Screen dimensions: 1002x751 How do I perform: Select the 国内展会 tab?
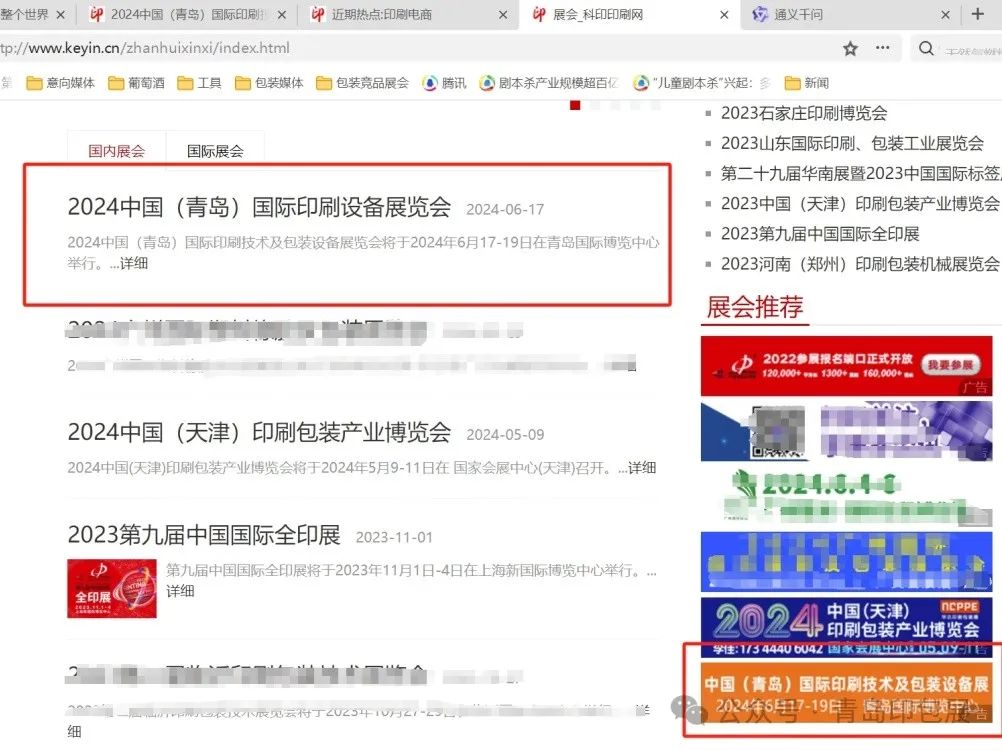tap(116, 151)
